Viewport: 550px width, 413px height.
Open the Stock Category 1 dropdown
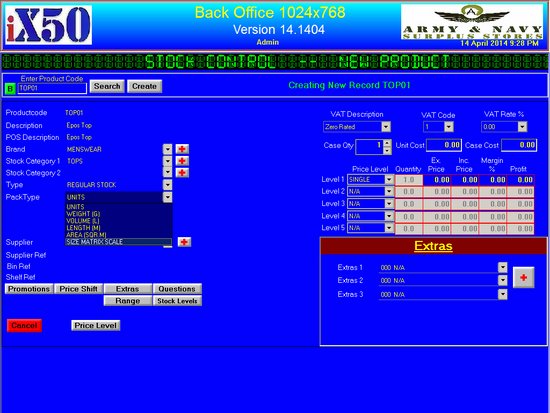167,161
